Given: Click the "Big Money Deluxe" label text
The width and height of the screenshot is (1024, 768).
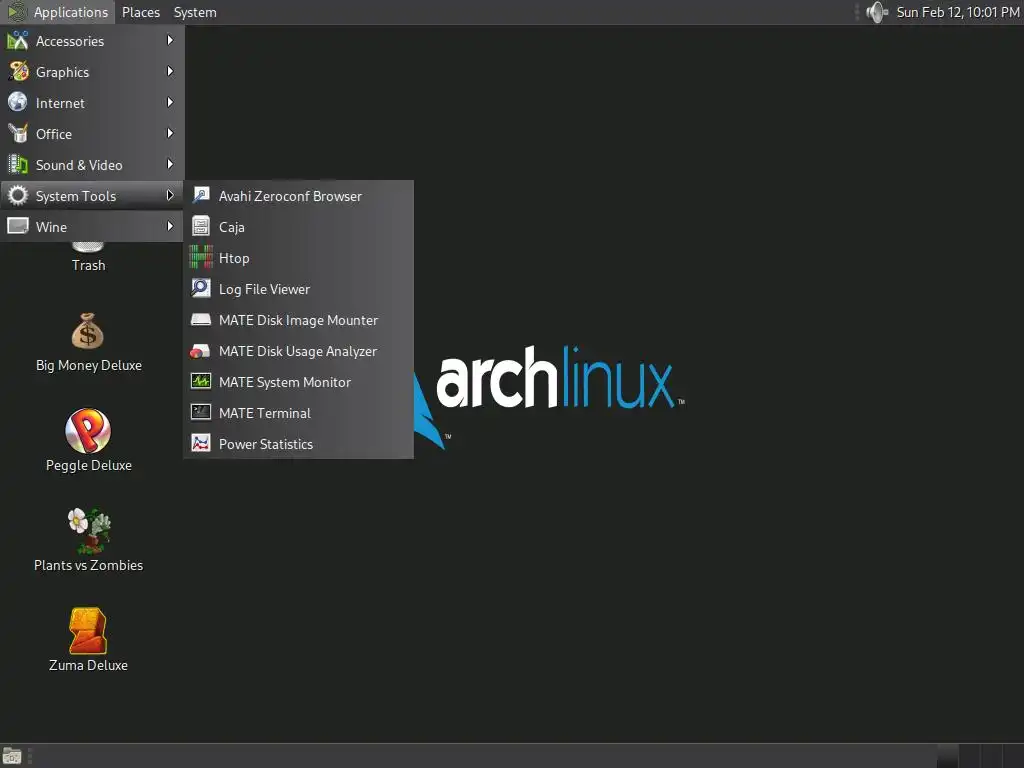Looking at the screenshot, I should (x=89, y=365).
